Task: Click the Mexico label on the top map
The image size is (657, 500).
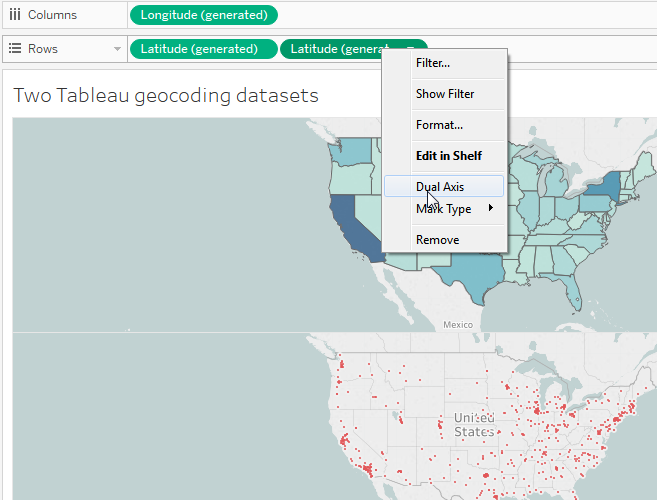Action: (457, 325)
